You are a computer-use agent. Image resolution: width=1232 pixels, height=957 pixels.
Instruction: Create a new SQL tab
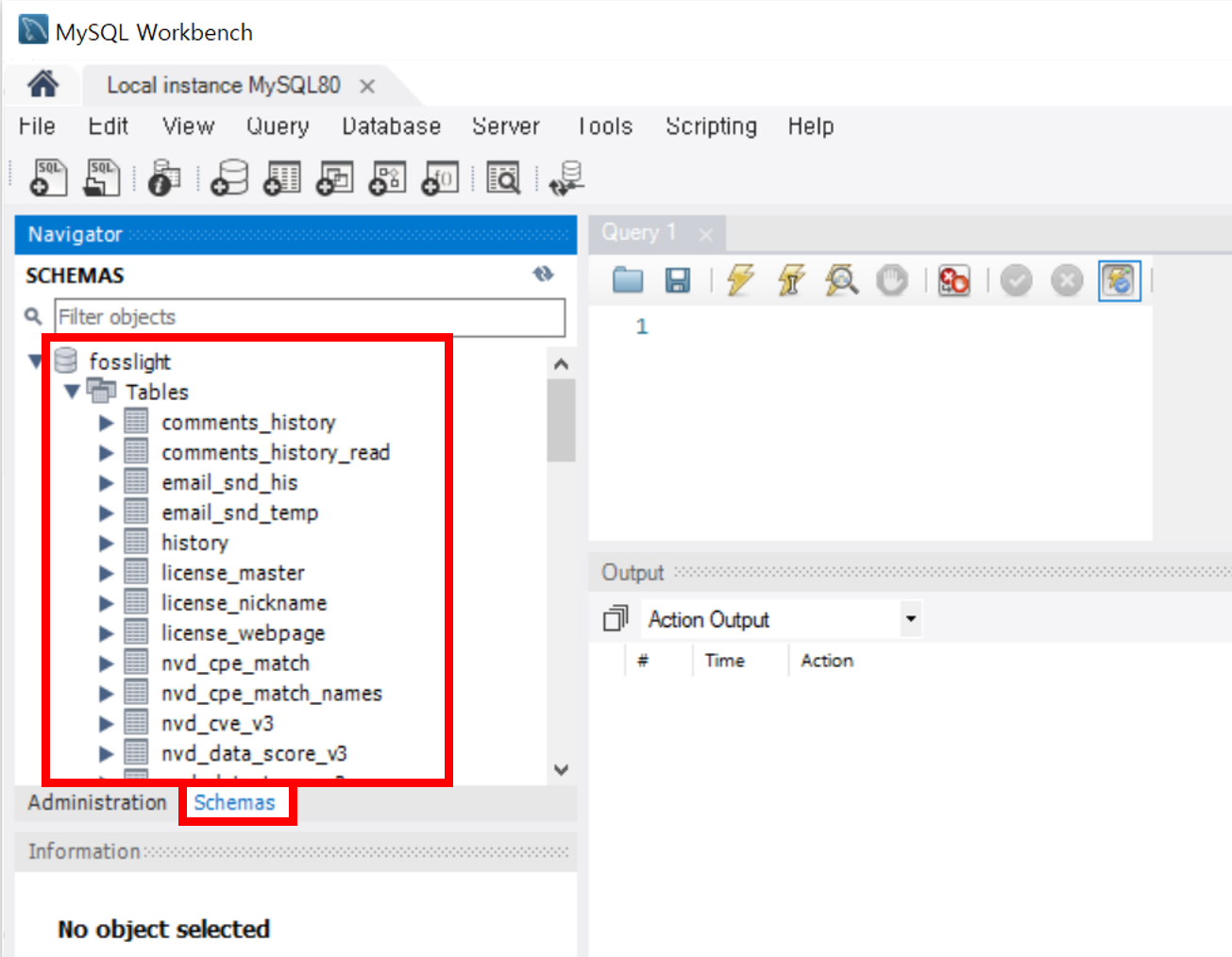pyautogui.click(x=49, y=177)
